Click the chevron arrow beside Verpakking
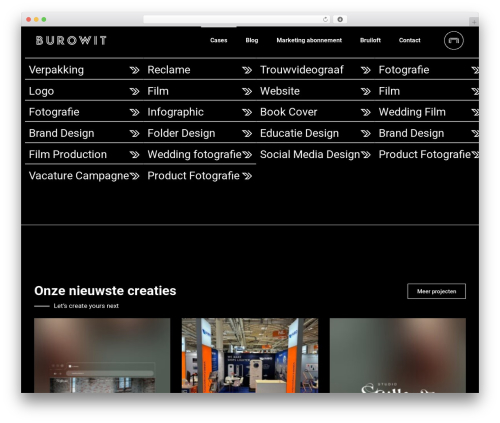 [134, 70]
